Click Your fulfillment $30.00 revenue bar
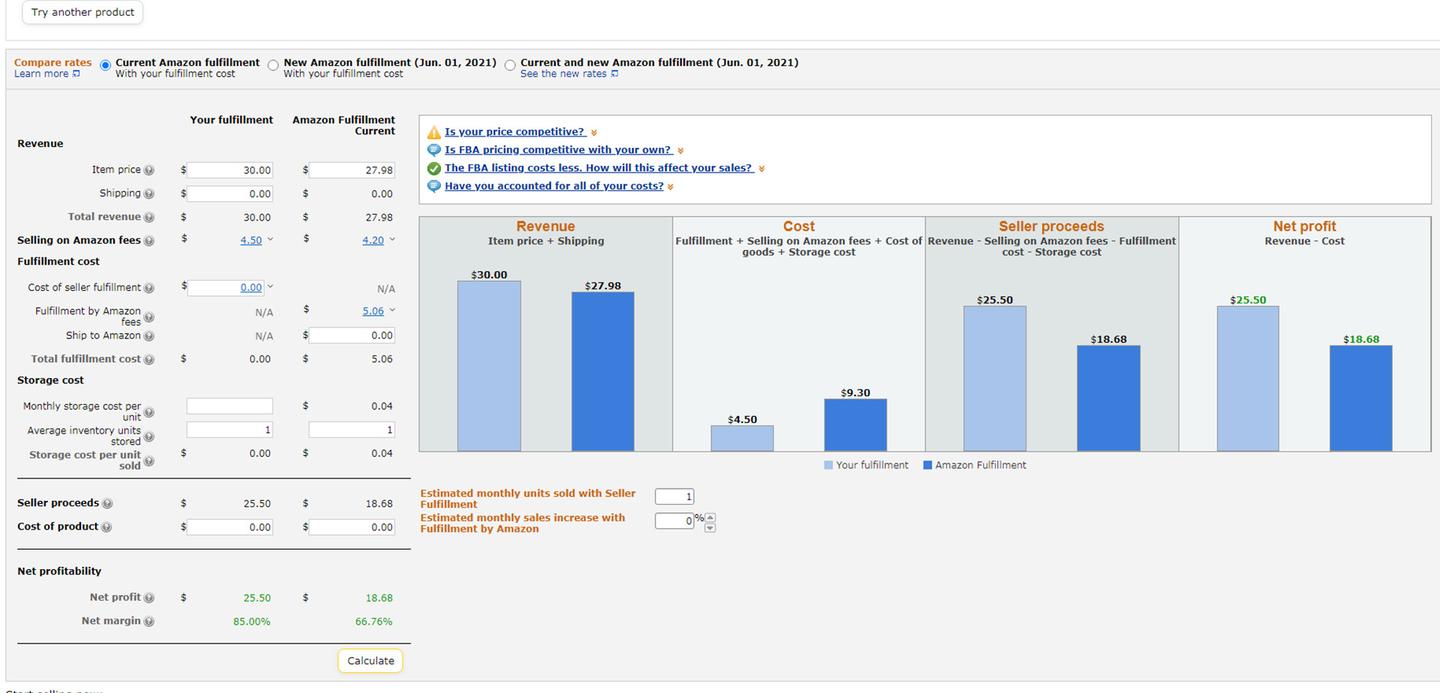Viewport: 1440px width, 693px height. [489, 366]
